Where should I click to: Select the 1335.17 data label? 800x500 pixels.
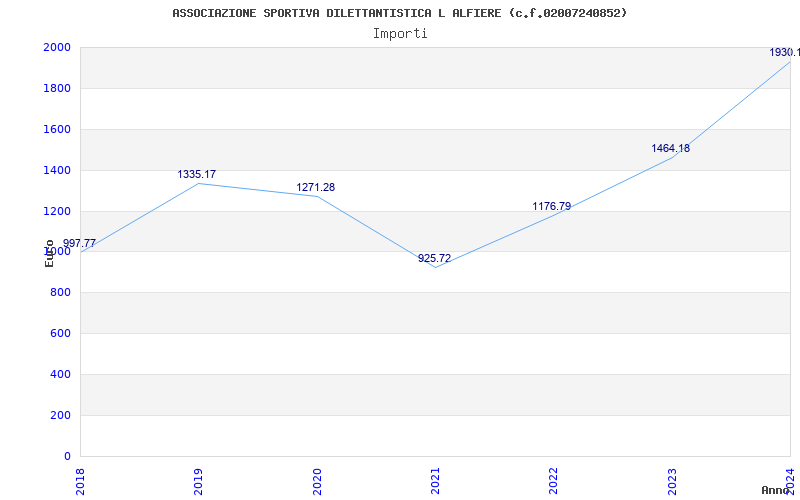click(x=196, y=174)
